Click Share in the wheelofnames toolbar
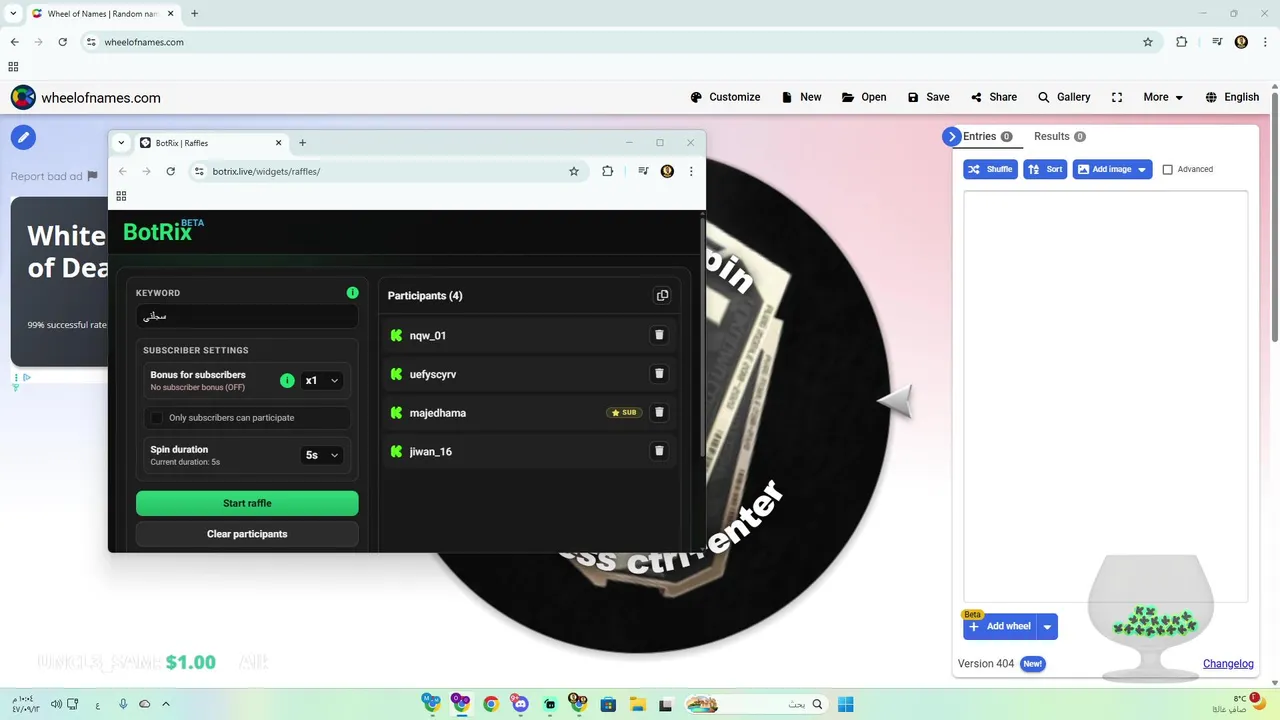Viewport: 1280px width, 720px height. [993, 97]
